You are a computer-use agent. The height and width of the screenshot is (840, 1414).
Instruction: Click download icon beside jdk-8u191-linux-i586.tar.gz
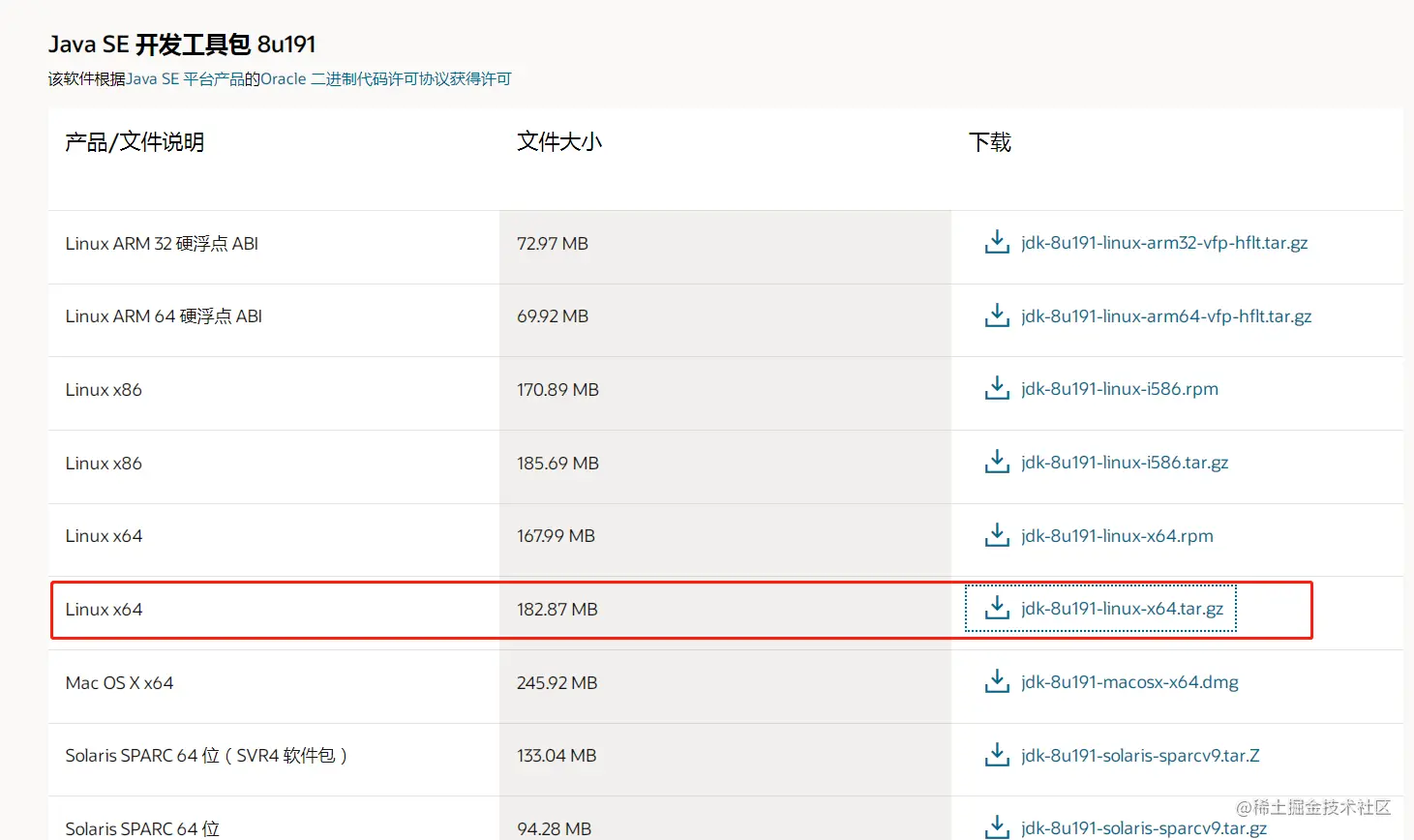pos(997,463)
